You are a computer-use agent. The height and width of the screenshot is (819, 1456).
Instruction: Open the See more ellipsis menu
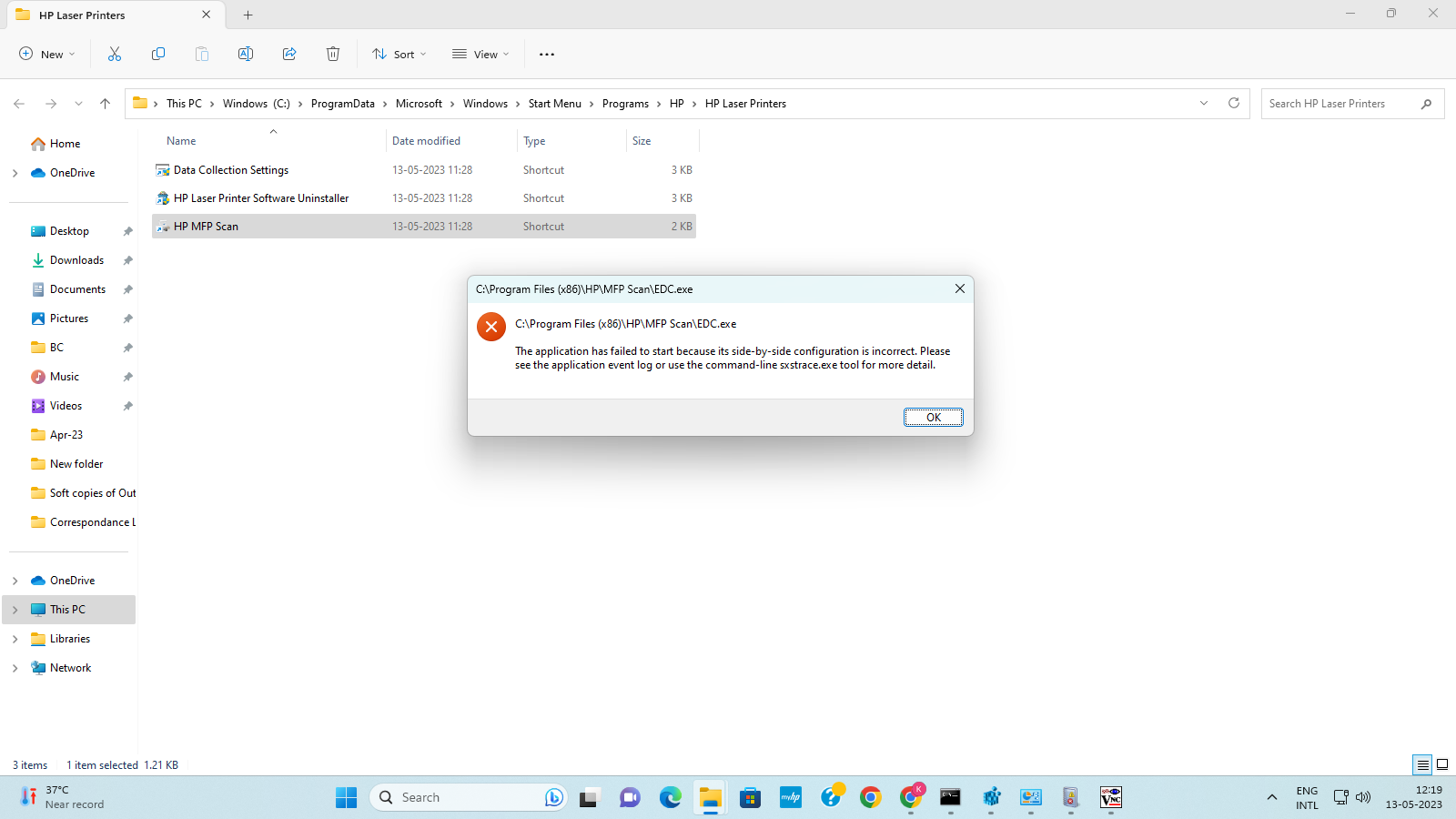click(x=546, y=54)
